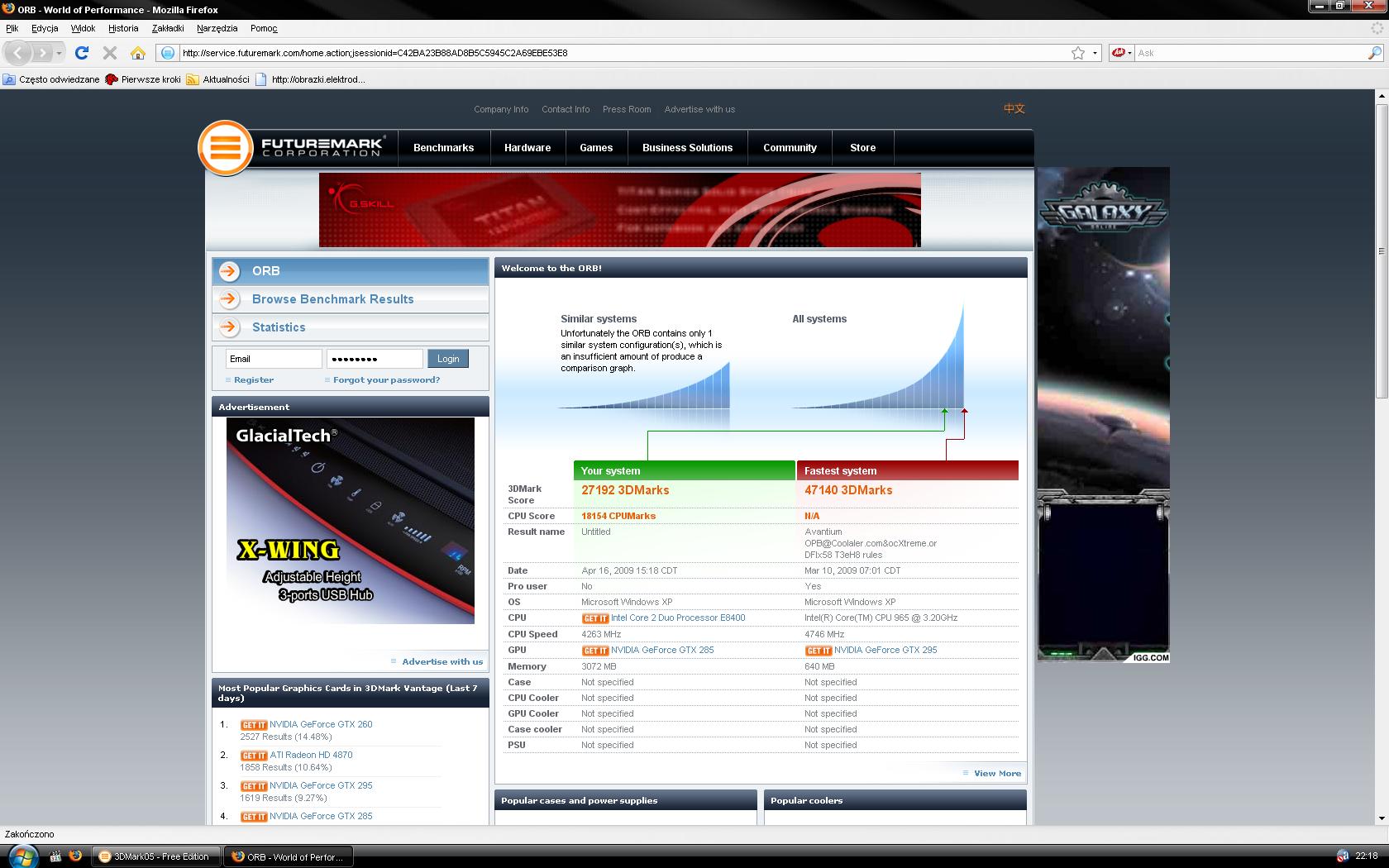
Task: Click the Futuremark orange logo
Action: click(225, 149)
